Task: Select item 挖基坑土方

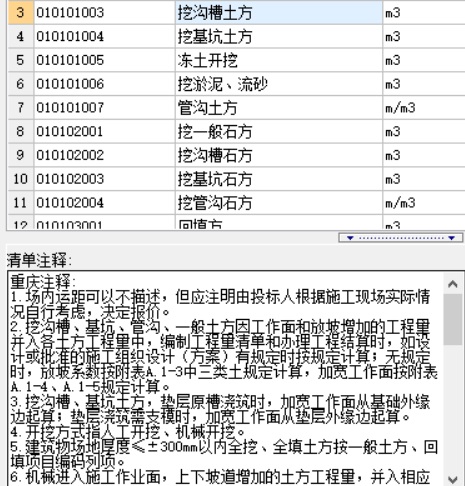Action: click(279, 36)
